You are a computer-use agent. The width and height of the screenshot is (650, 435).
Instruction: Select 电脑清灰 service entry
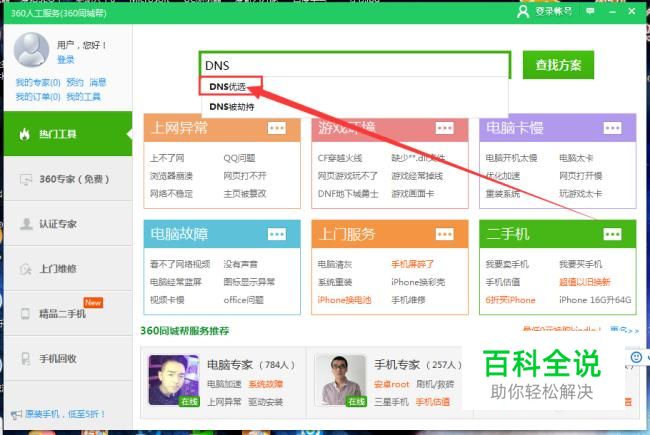click(x=335, y=264)
